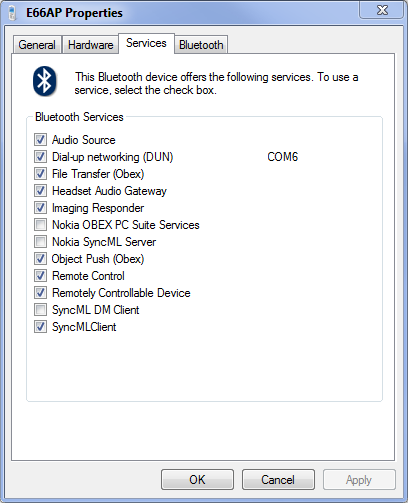
Task: Uncheck Imaging Responder checkbox
Action: (x=40, y=208)
